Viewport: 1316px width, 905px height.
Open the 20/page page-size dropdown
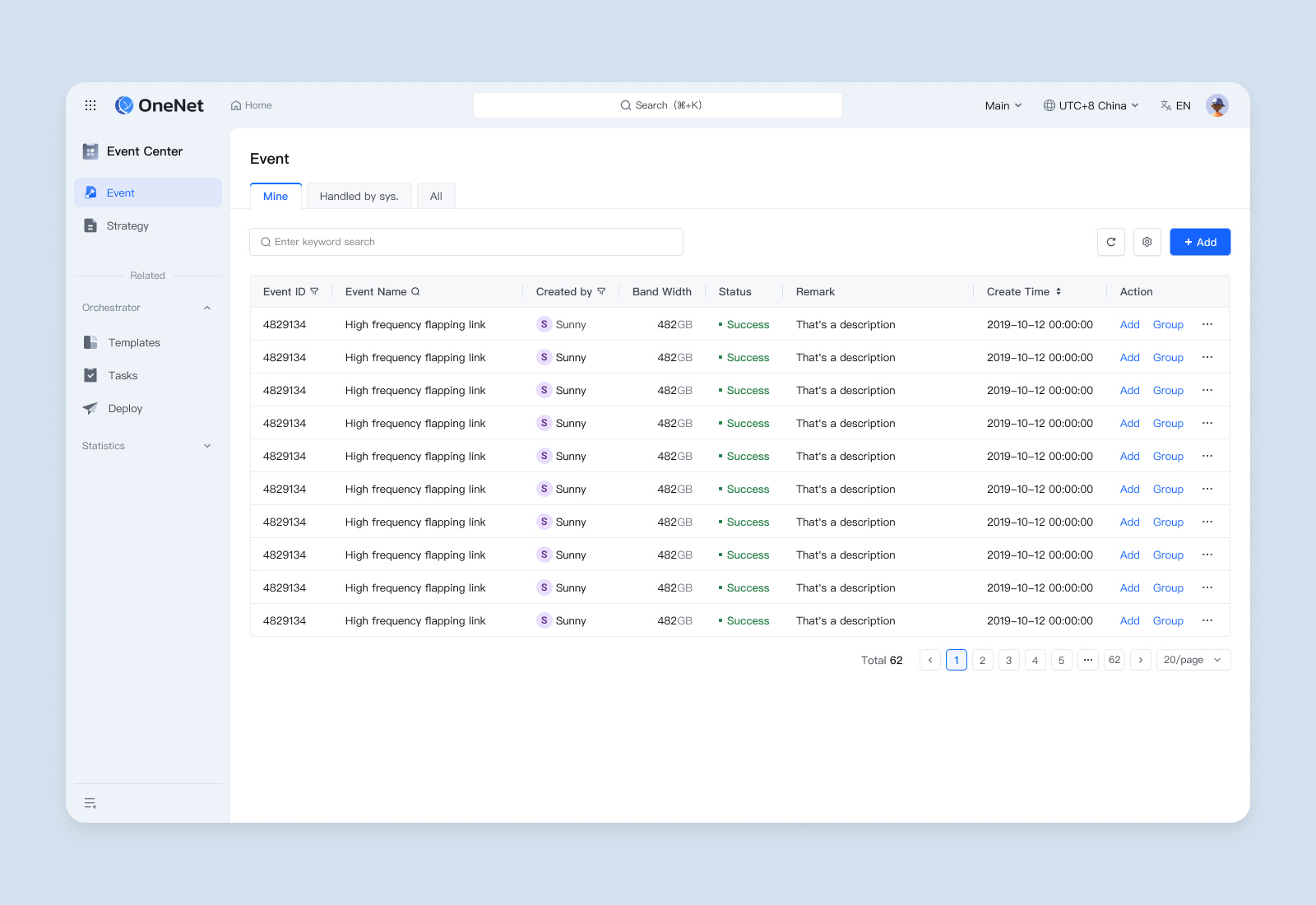pyautogui.click(x=1193, y=660)
